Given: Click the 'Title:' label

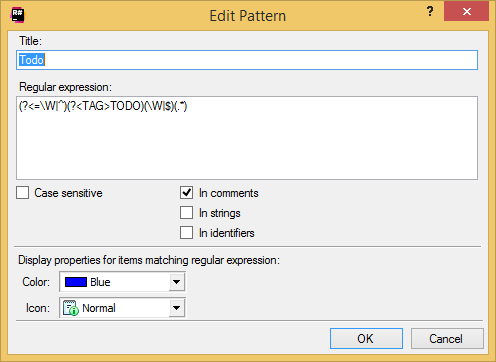Looking at the screenshot, I should pyautogui.click(x=30, y=41).
